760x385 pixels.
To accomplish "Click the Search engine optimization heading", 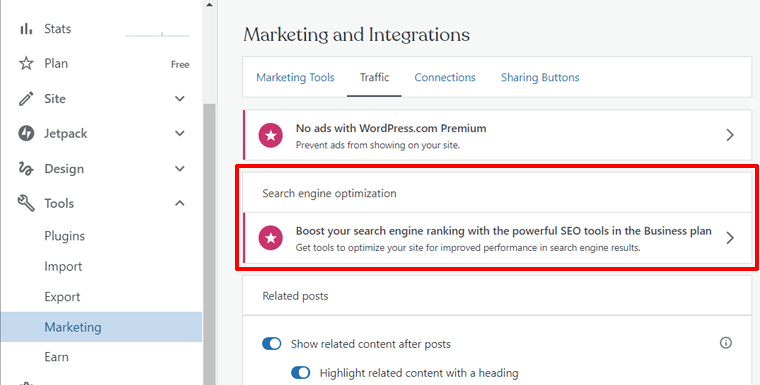I will (x=329, y=193).
